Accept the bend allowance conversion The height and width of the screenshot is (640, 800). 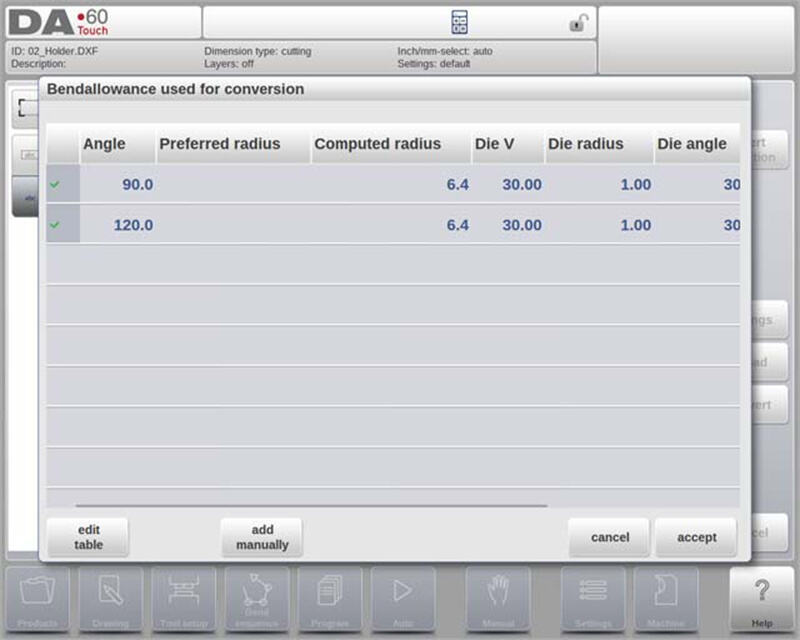696,537
